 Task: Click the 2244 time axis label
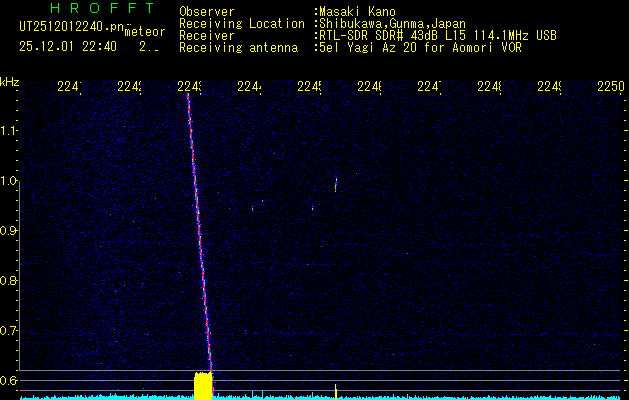point(250,86)
